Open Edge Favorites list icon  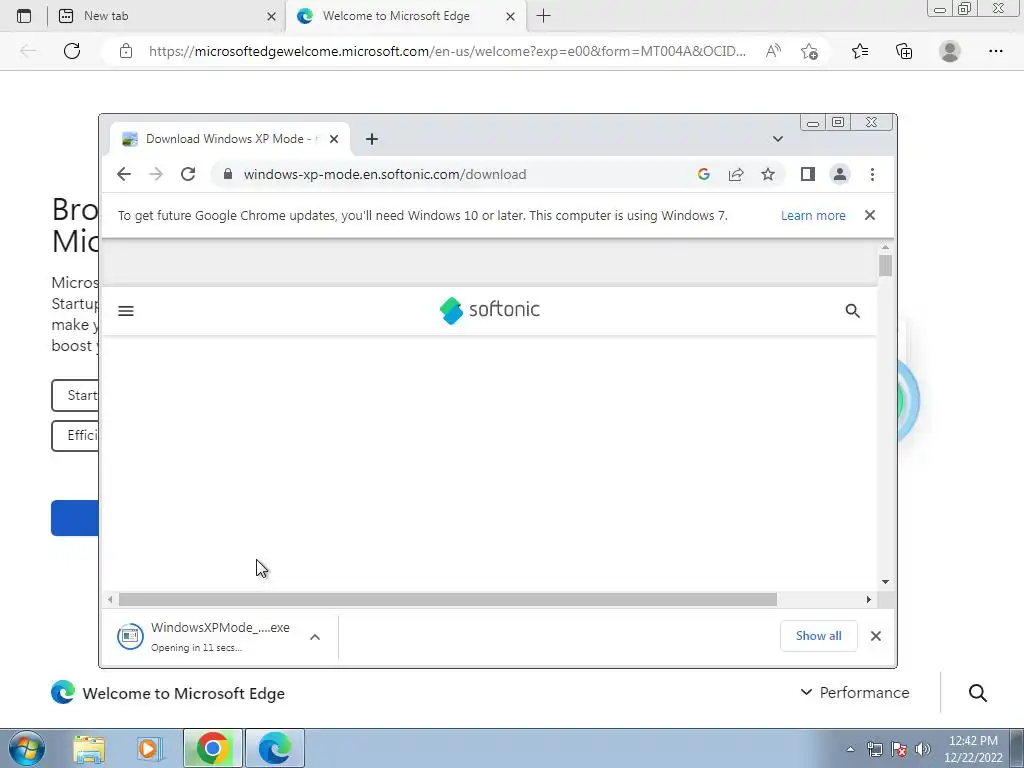coord(860,51)
